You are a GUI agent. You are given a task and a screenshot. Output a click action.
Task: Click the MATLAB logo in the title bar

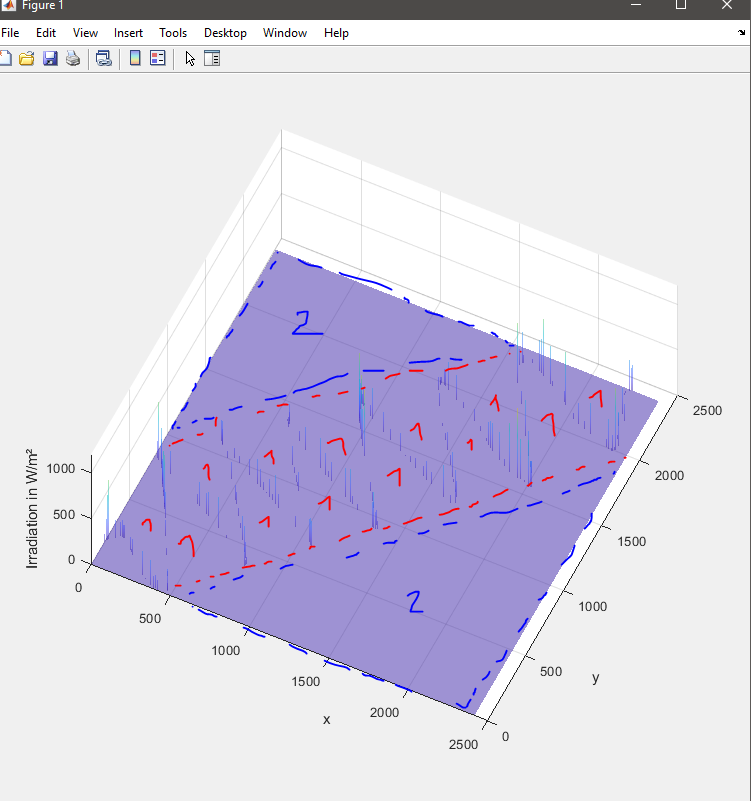[7, 6]
